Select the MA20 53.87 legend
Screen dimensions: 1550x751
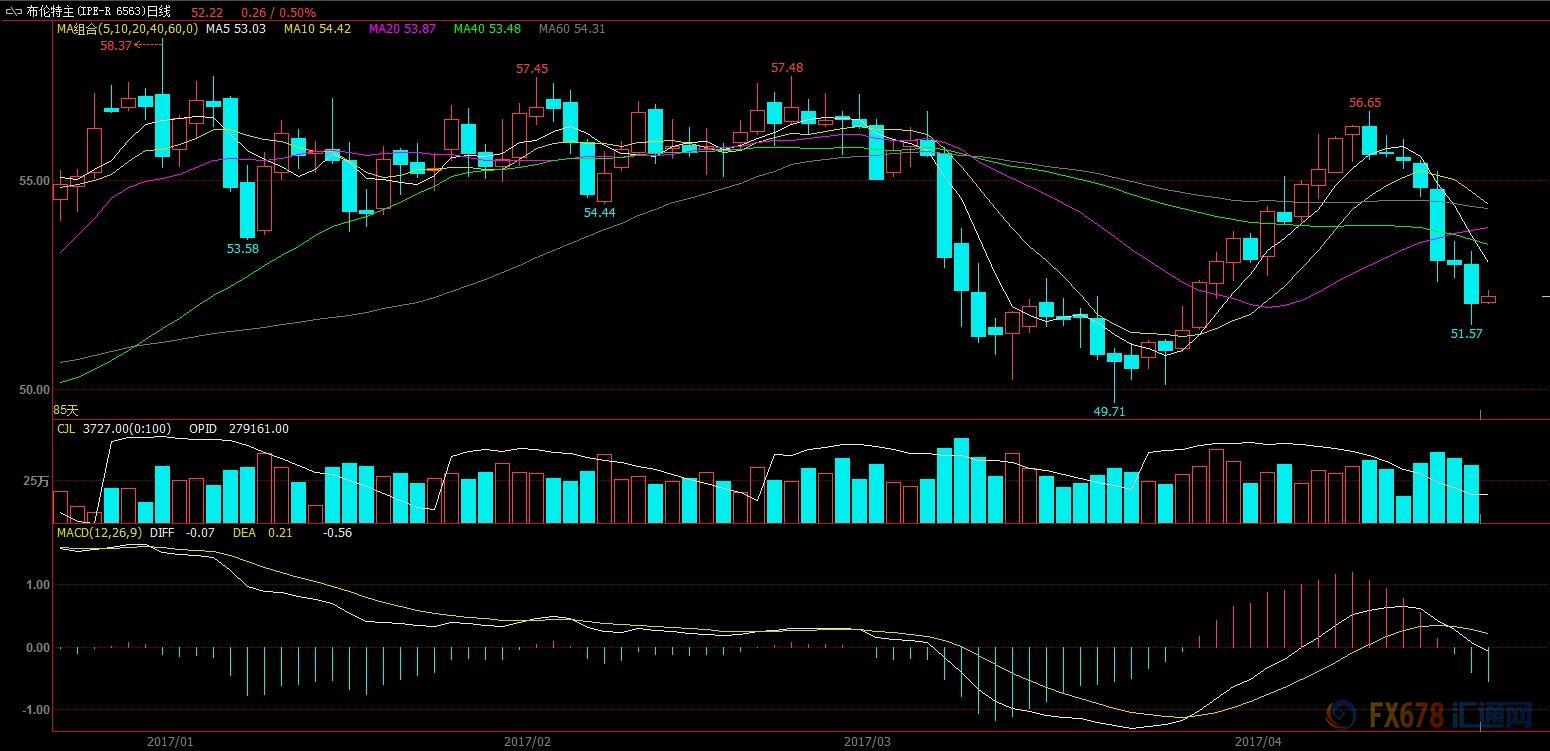[x=402, y=29]
